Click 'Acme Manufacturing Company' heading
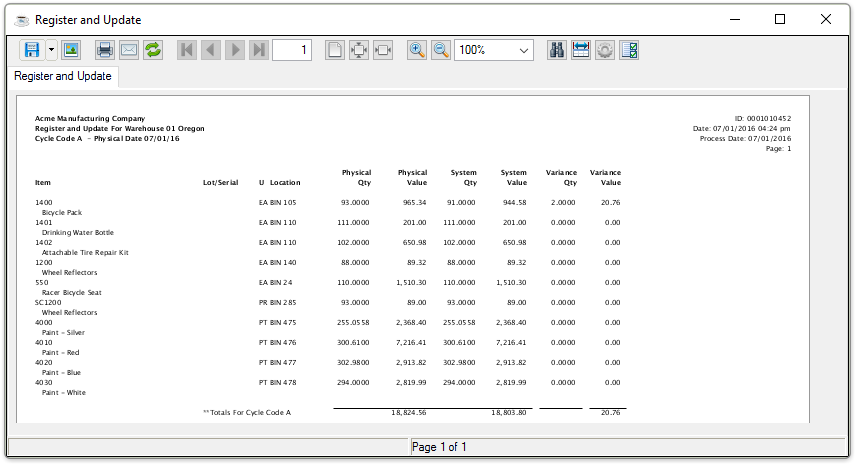Image resolution: width=859 pixels, height=467 pixels. pyautogui.click(x=90, y=118)
